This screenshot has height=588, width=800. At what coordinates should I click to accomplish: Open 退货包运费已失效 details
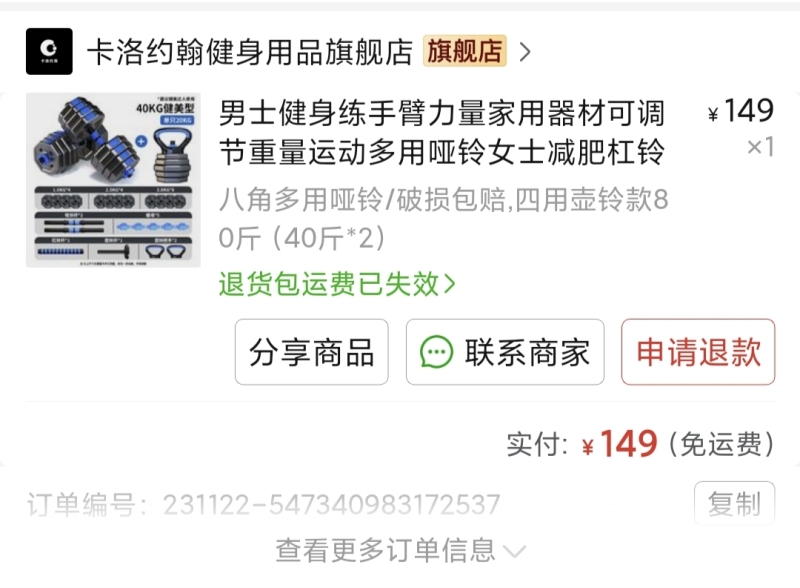pyautogui.click(x=337, y=284)
